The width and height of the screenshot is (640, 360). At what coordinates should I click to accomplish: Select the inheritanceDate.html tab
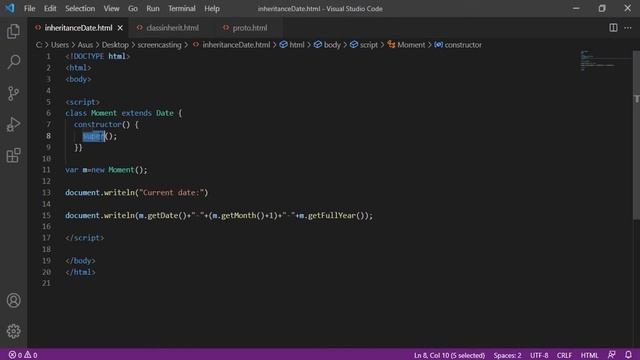(x=78, y=28)
